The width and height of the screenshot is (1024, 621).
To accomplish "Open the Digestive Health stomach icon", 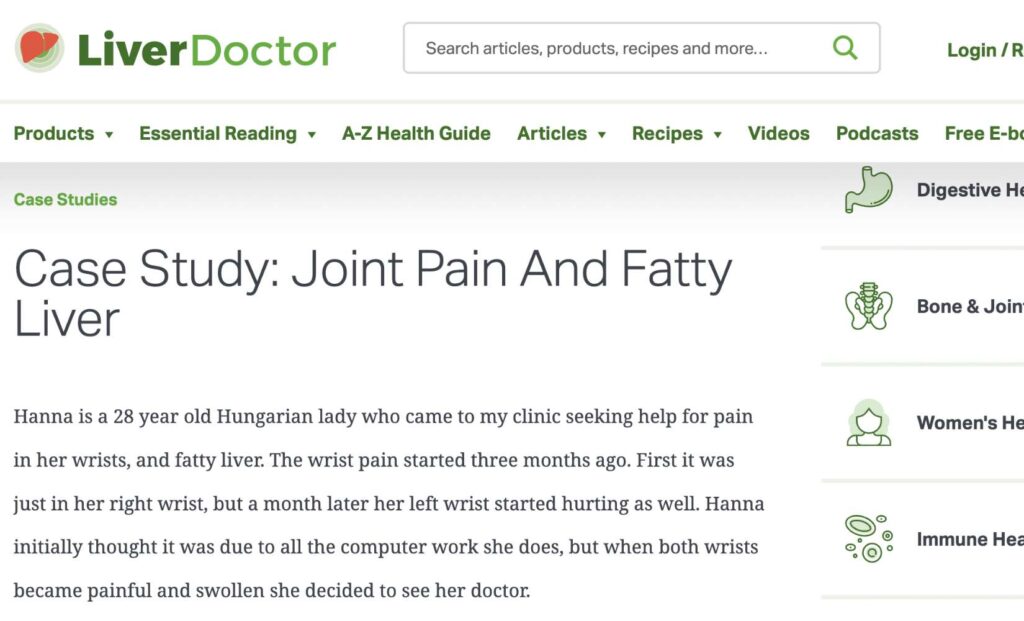I will pyautogui.click(x=867, y=190).
